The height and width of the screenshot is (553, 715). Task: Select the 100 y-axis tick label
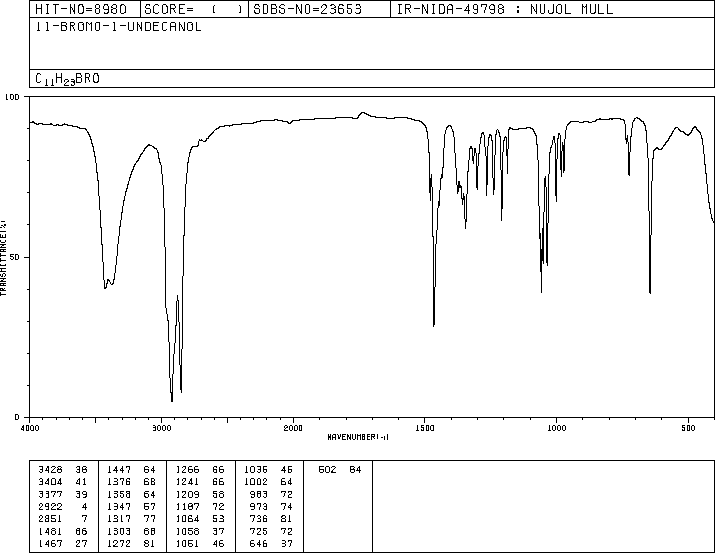[12, 97]
